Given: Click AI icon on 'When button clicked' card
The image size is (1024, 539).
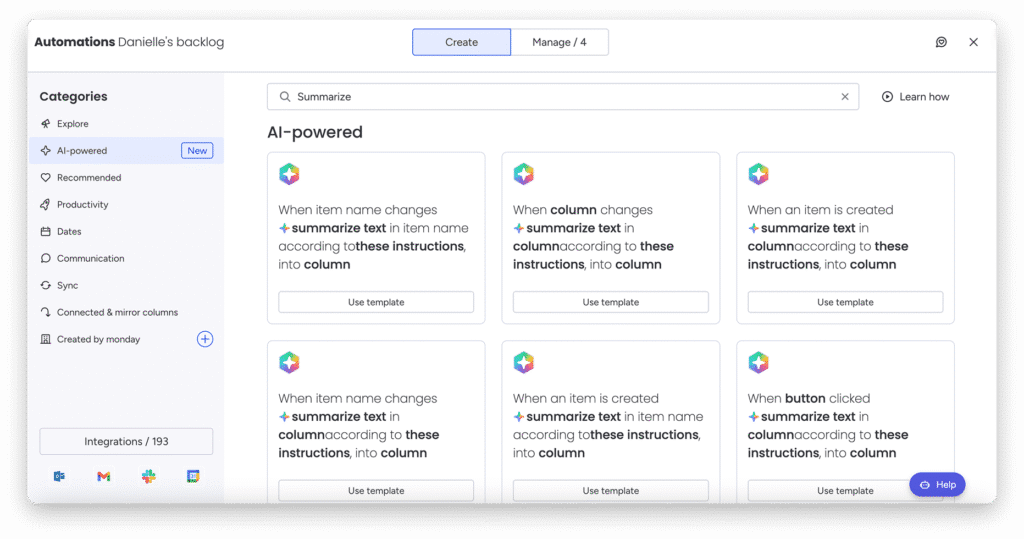Looking at the screenshot, I should pos(758,363).
